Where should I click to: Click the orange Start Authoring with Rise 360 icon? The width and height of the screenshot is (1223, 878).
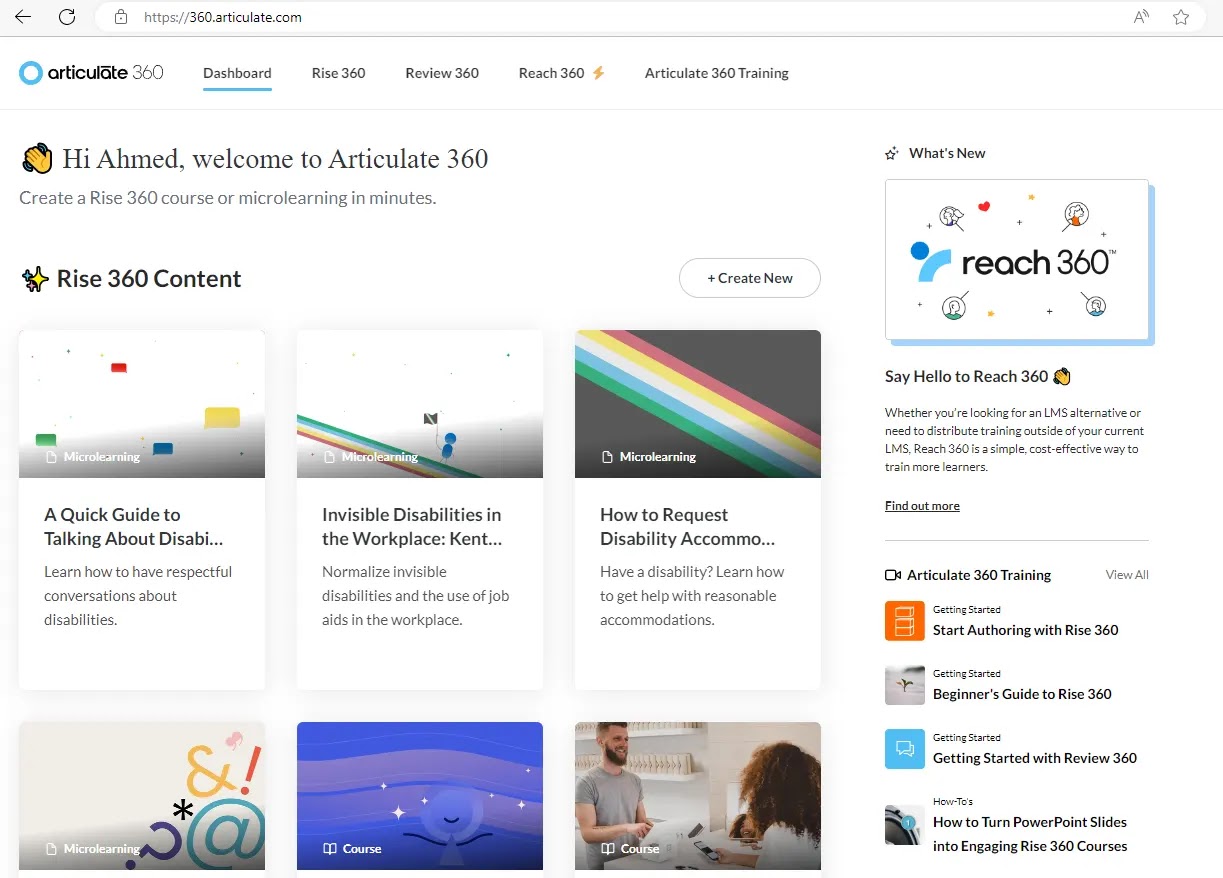(x=905, y=621)
